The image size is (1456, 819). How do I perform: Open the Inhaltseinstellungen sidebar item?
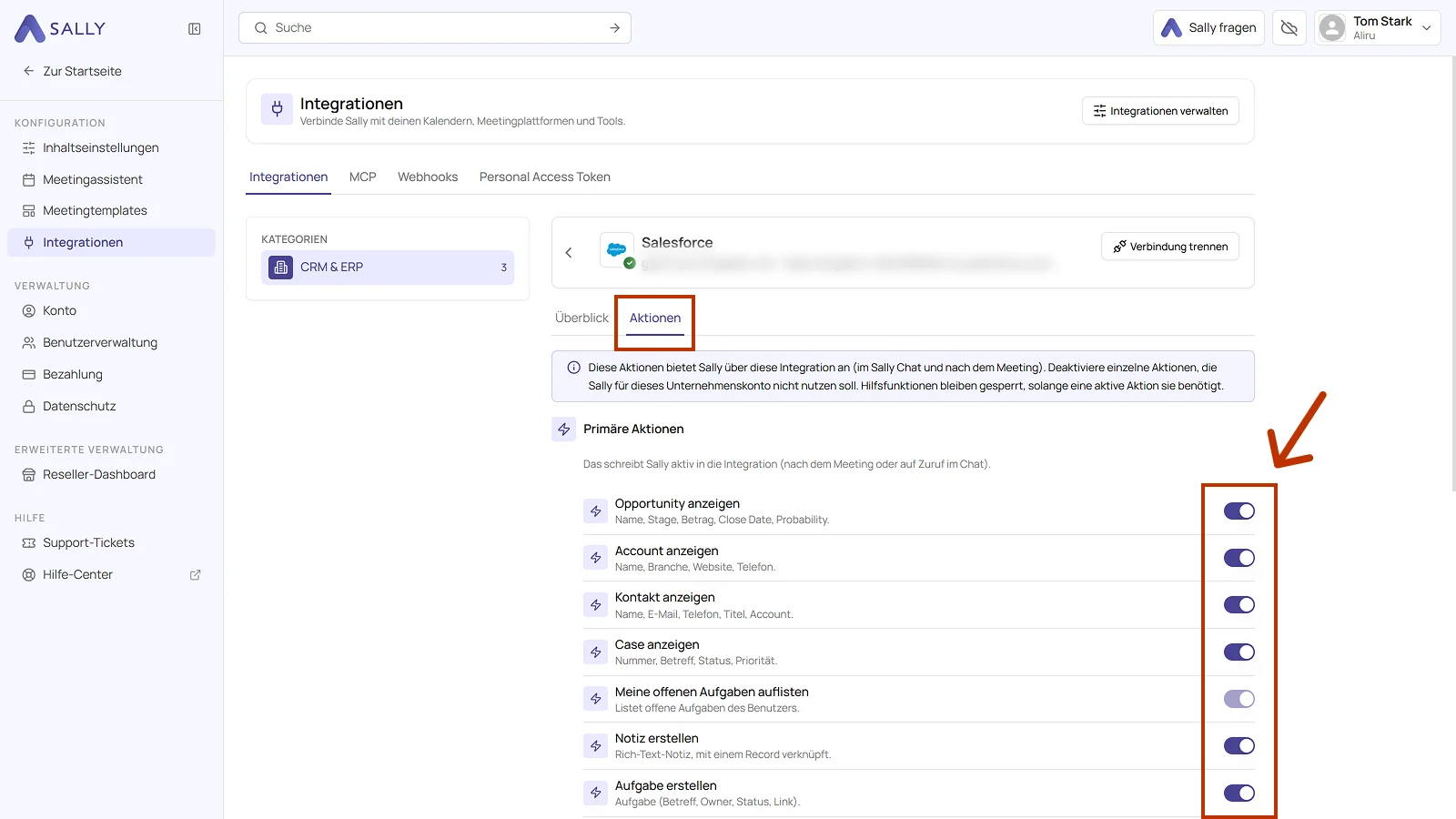coord(111,147)
